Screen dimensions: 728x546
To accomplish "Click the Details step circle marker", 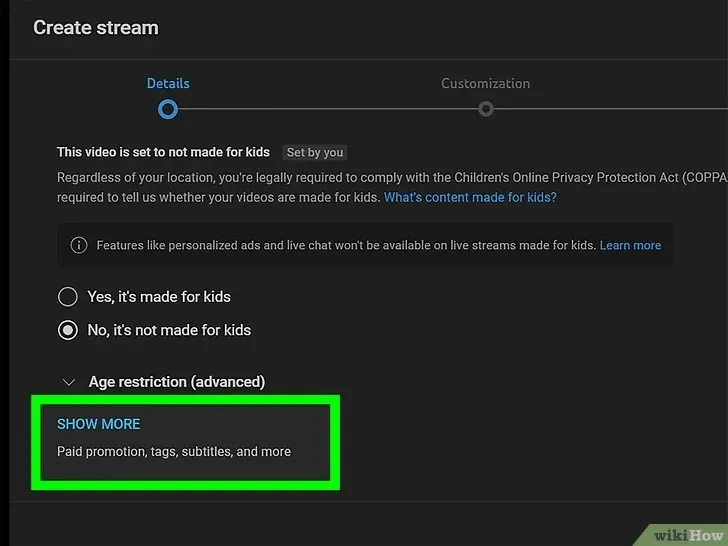I will [168, 110].
